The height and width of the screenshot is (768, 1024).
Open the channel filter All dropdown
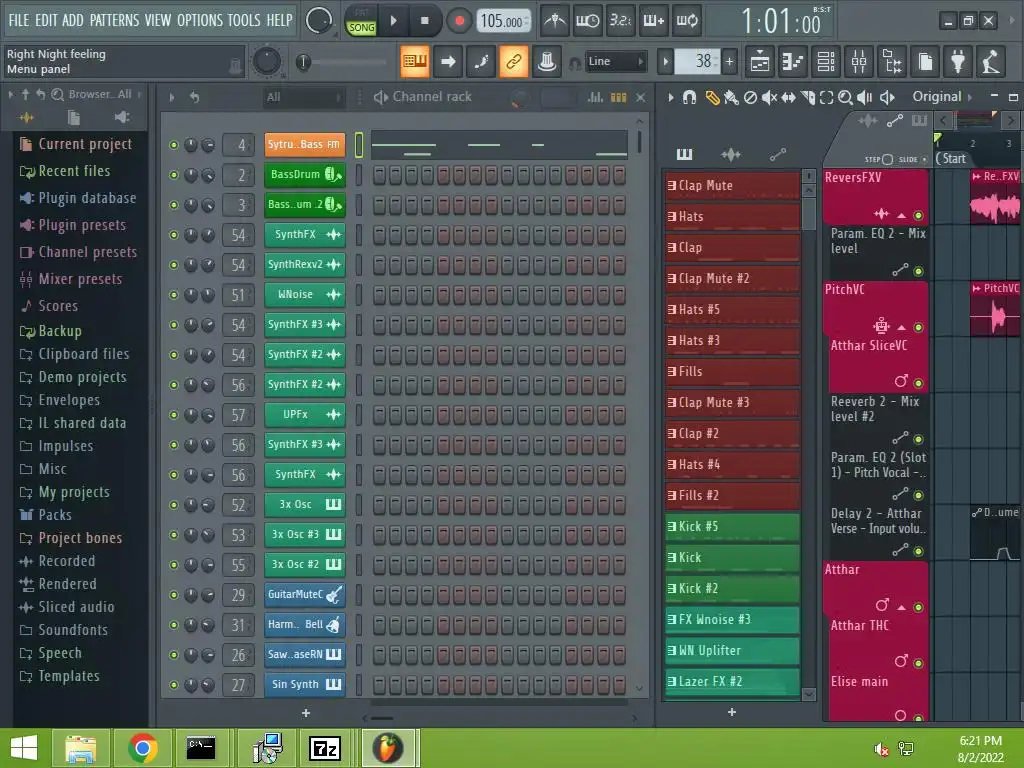tap(303, 97)
